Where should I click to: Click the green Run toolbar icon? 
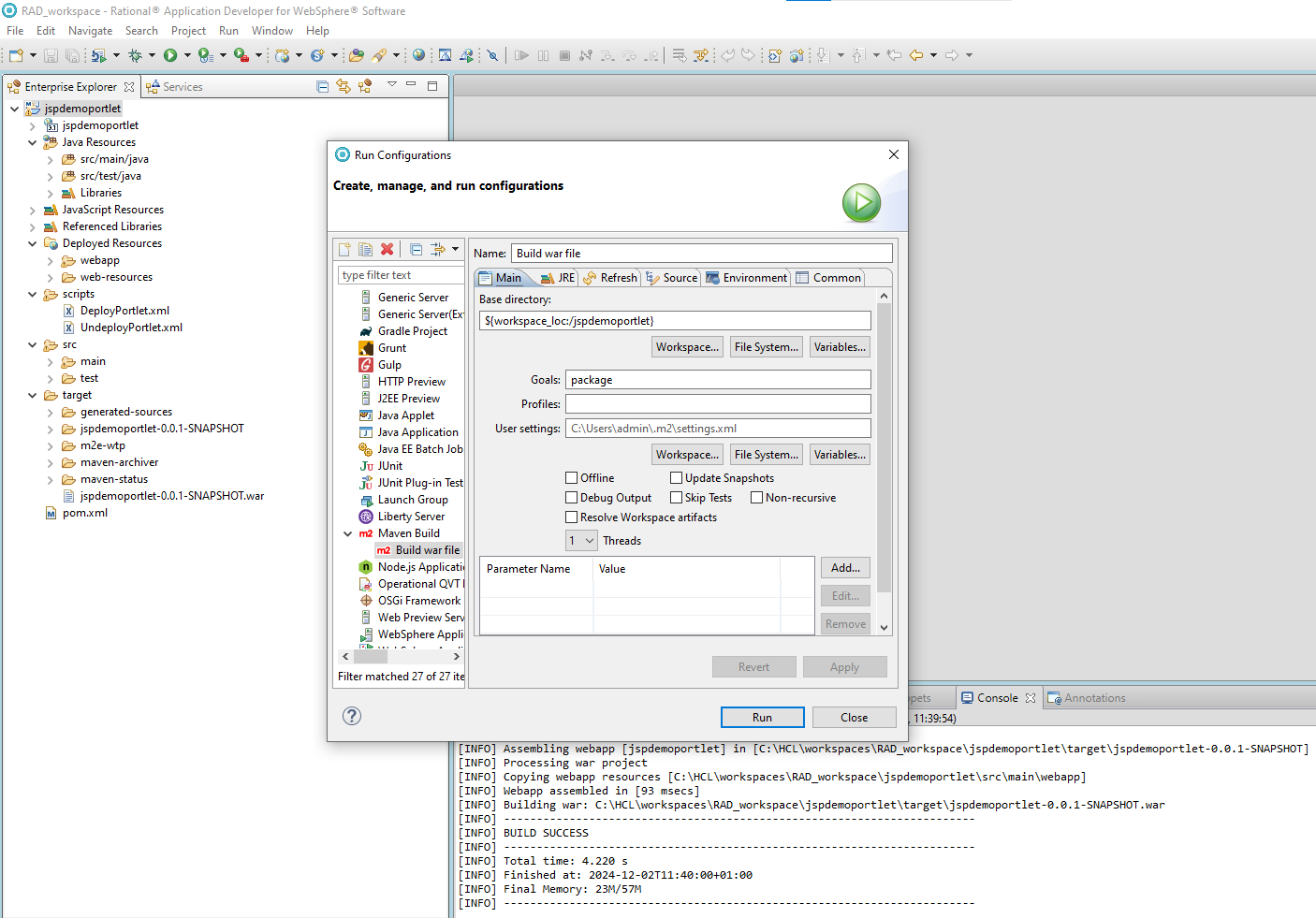(x=170, y=55)
